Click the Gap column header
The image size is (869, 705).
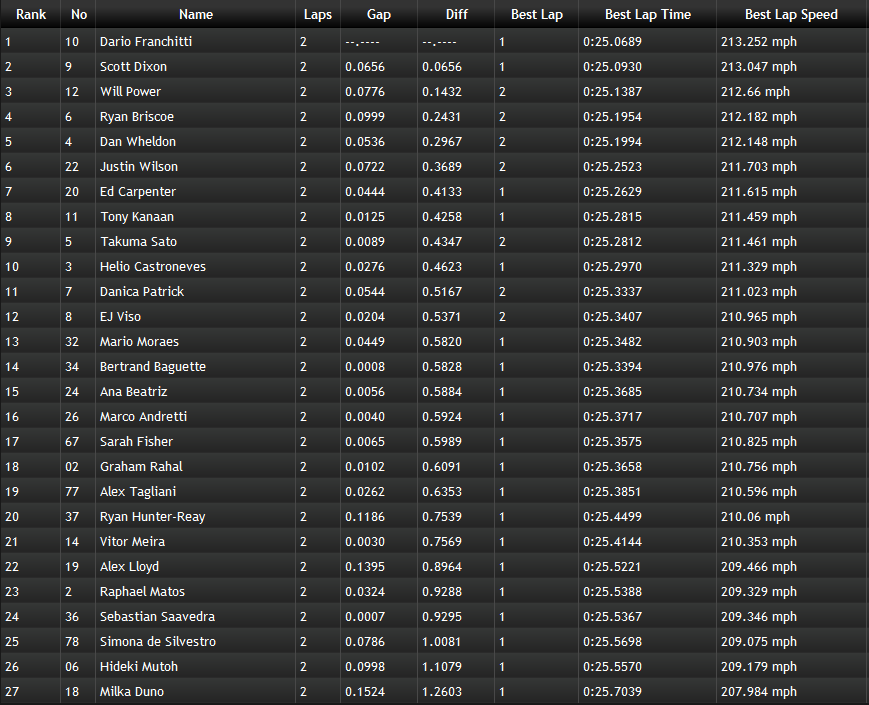click(x=378, y=14)
